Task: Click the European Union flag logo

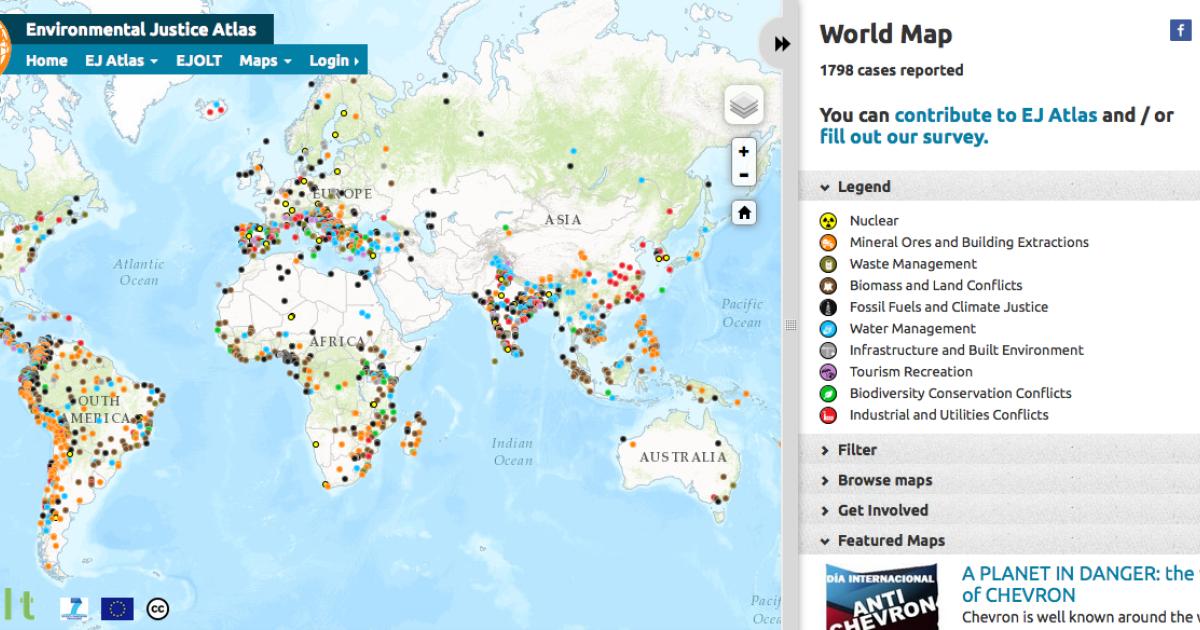Action: tap(117, 608)
